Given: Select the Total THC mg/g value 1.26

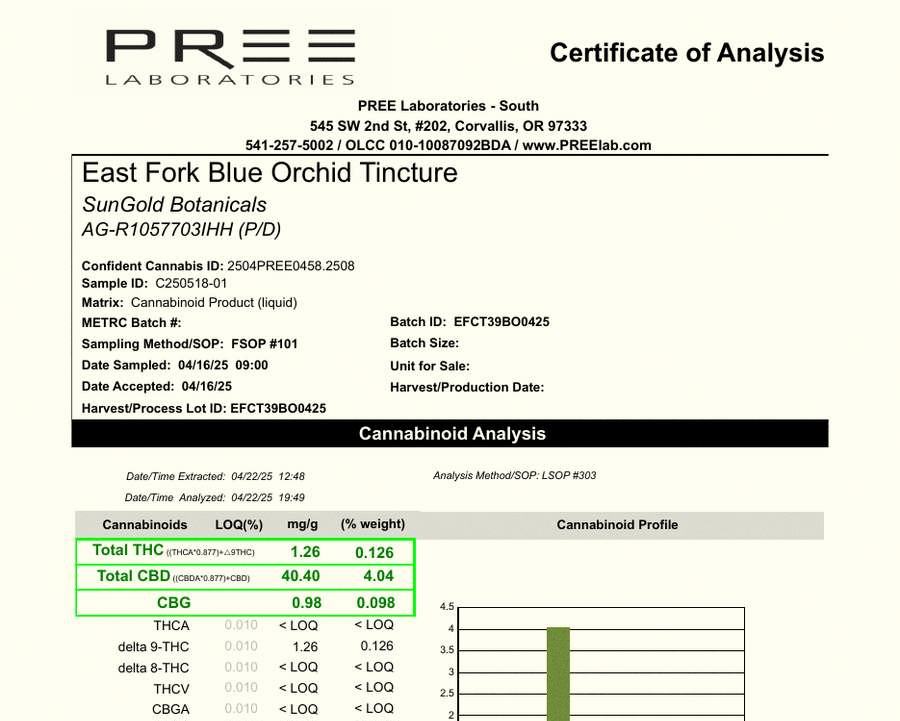Looking at the screenshot, I should coord(305,552).
